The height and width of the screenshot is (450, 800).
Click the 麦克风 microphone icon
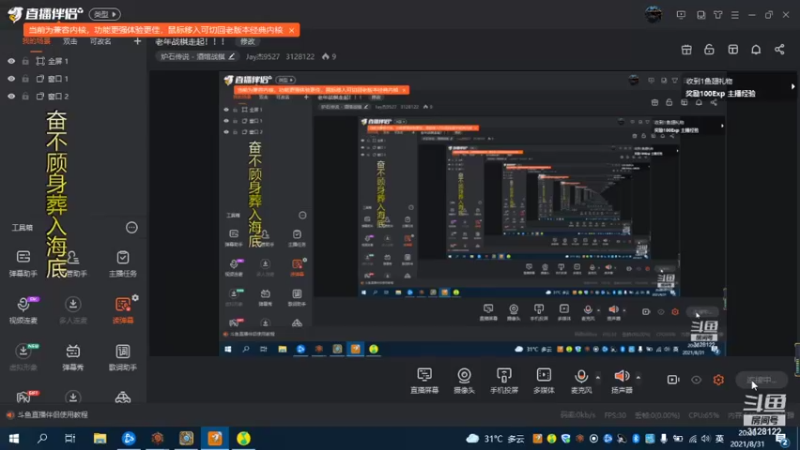pyautogui.click(x=581, y=377)
